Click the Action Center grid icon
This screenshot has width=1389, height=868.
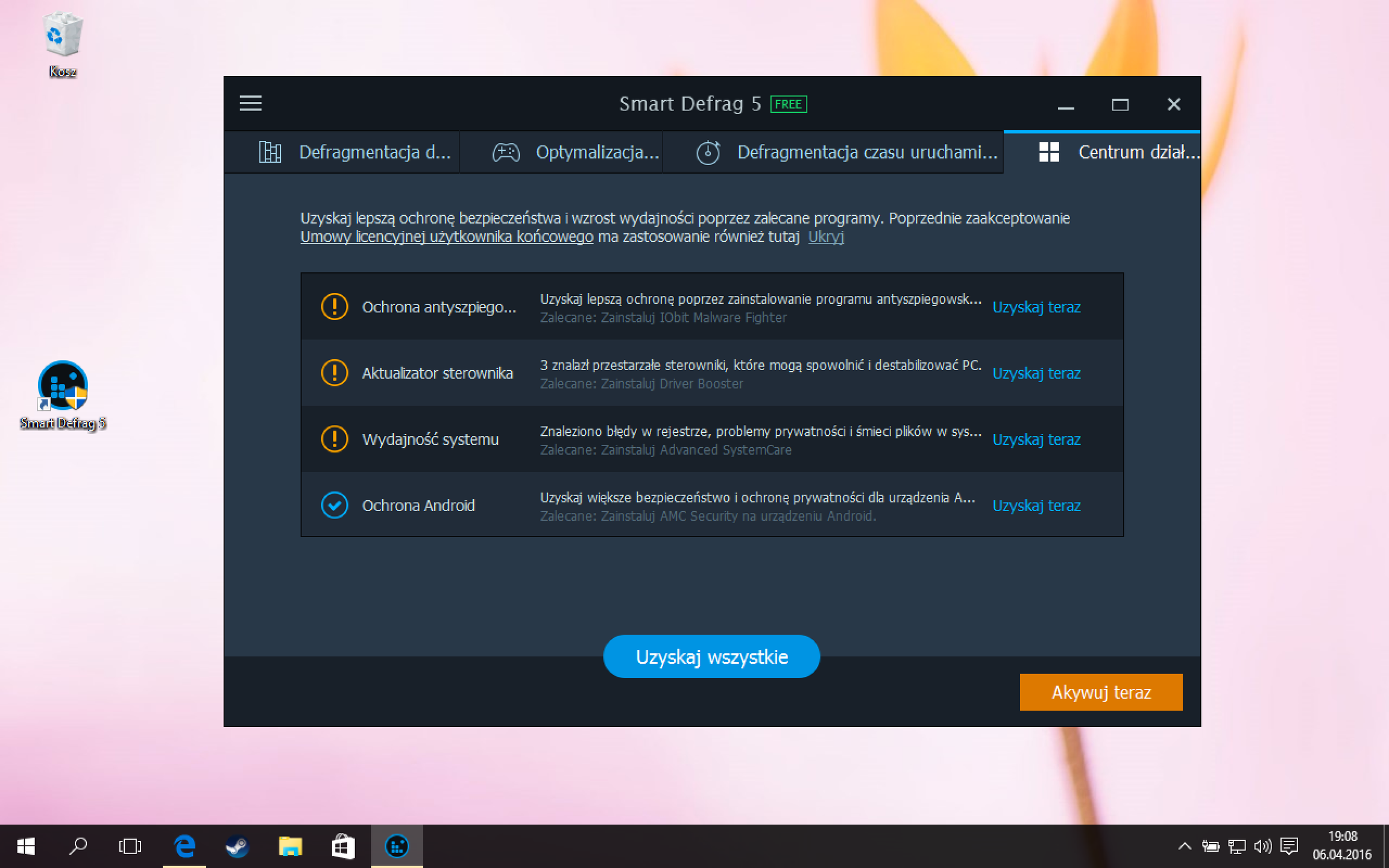(1049, 152)
